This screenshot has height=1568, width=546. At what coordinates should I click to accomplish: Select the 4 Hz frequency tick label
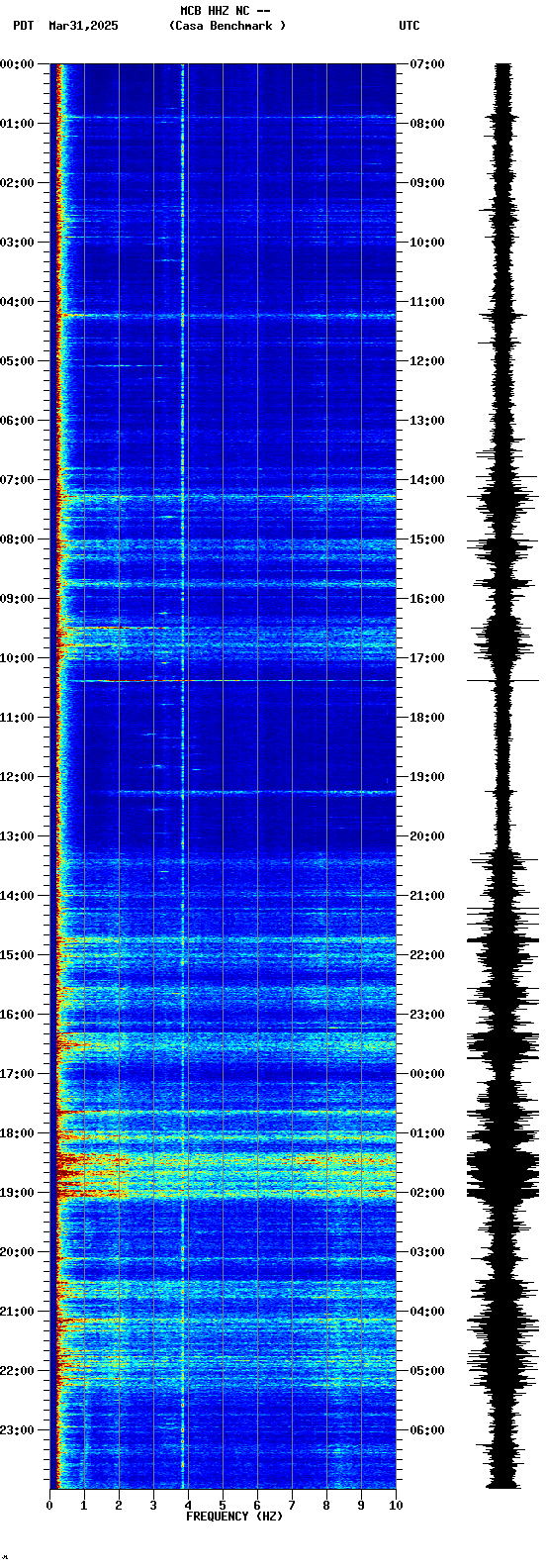coord(188,1506)
